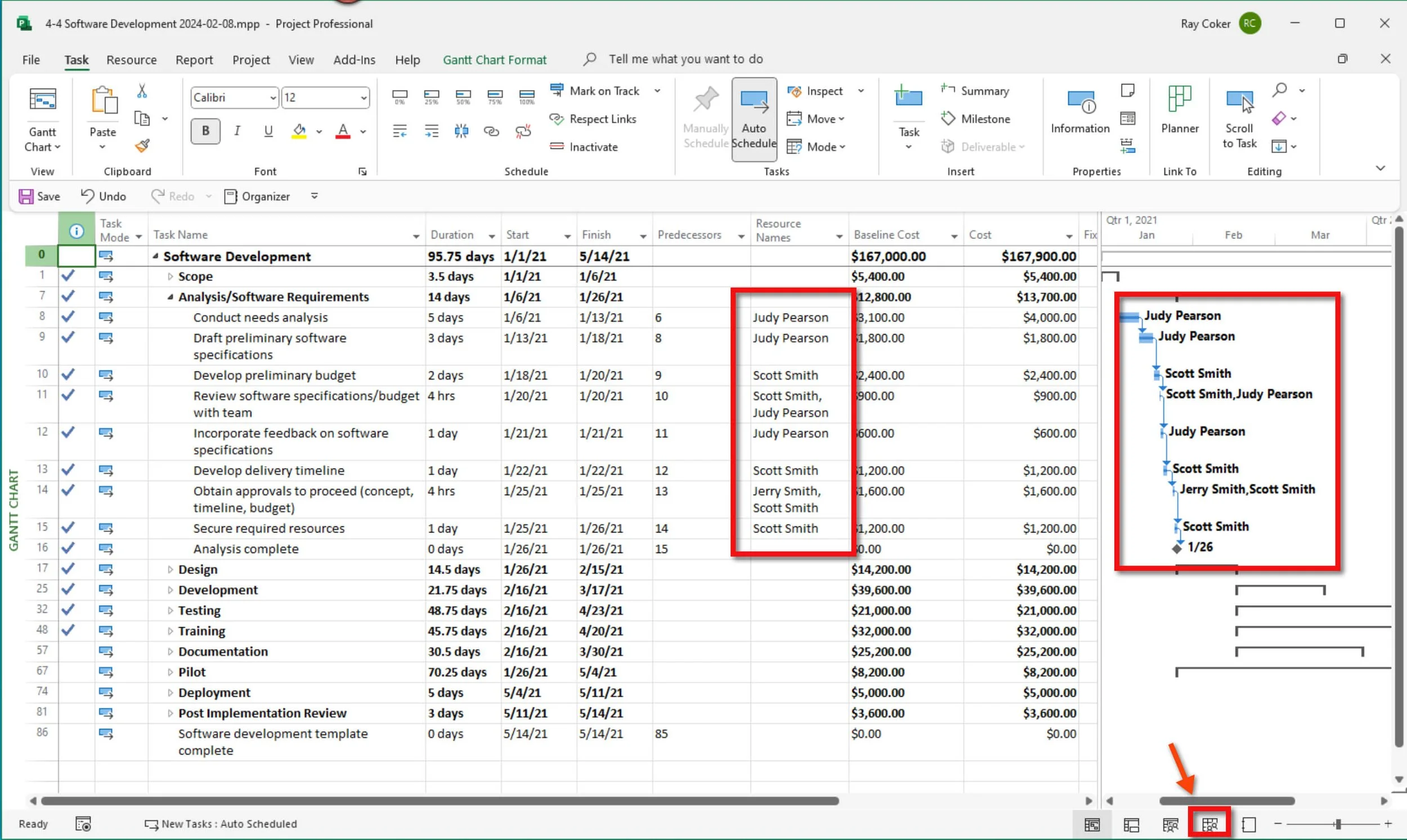Add selected task to the timeline
Screen dimensions: 1407x840
1127,146
